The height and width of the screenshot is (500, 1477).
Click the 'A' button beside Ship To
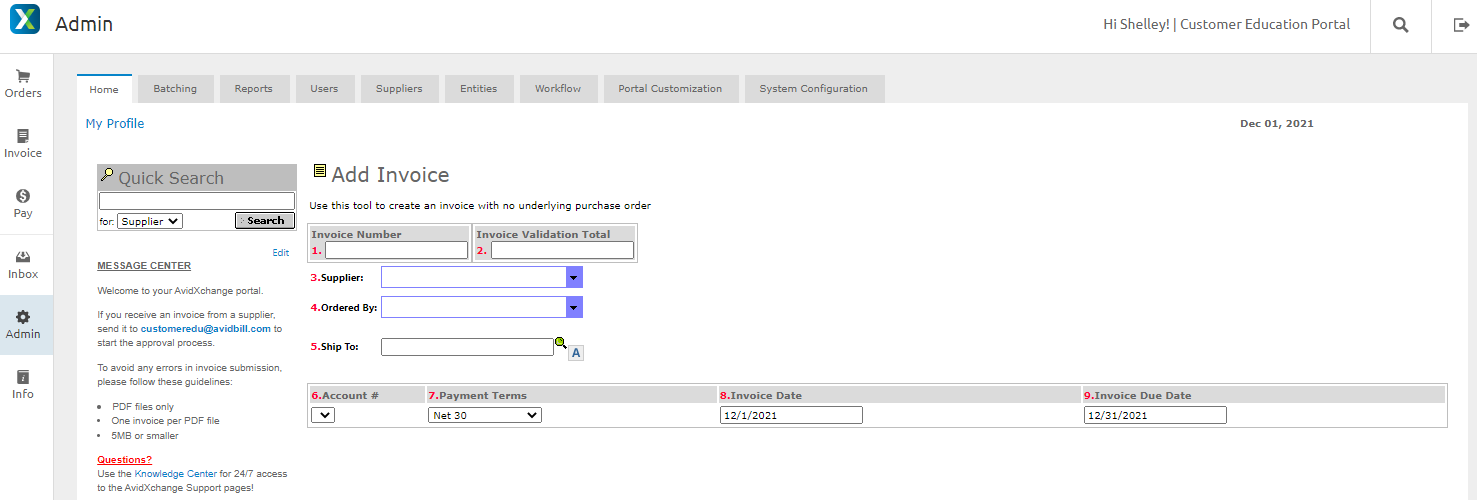click(x=576, y=352)
